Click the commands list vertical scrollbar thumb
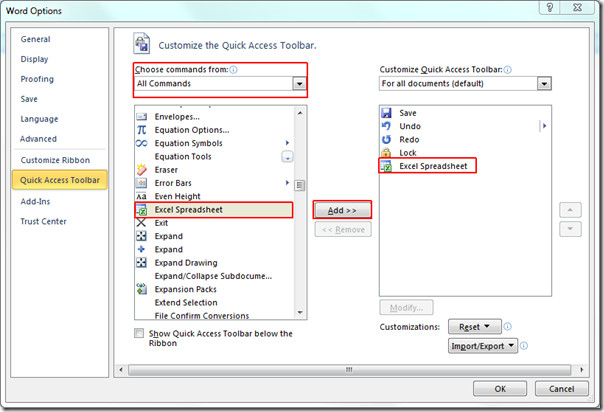 (300, 185)
